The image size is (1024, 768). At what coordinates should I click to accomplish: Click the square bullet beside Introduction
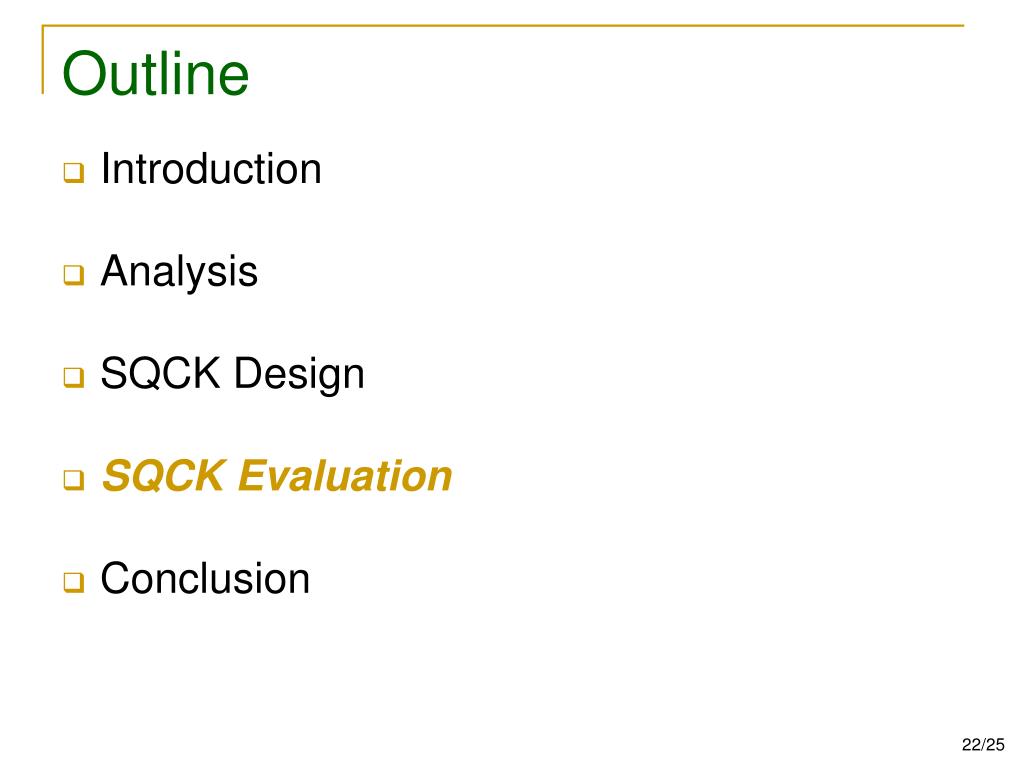[74, 172]
